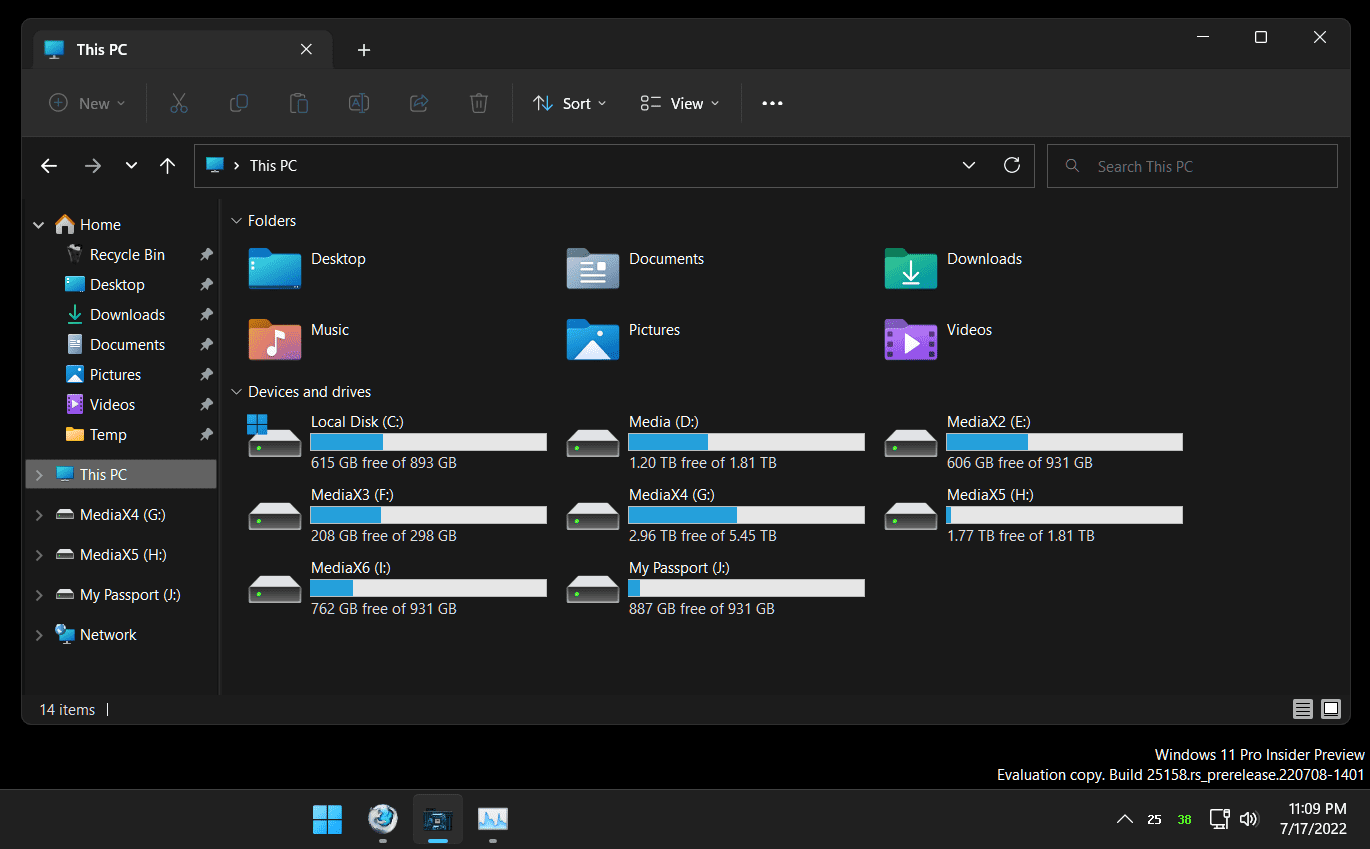
Task: Select the MediaX3 (F:) drive icon
Action: 275,516
